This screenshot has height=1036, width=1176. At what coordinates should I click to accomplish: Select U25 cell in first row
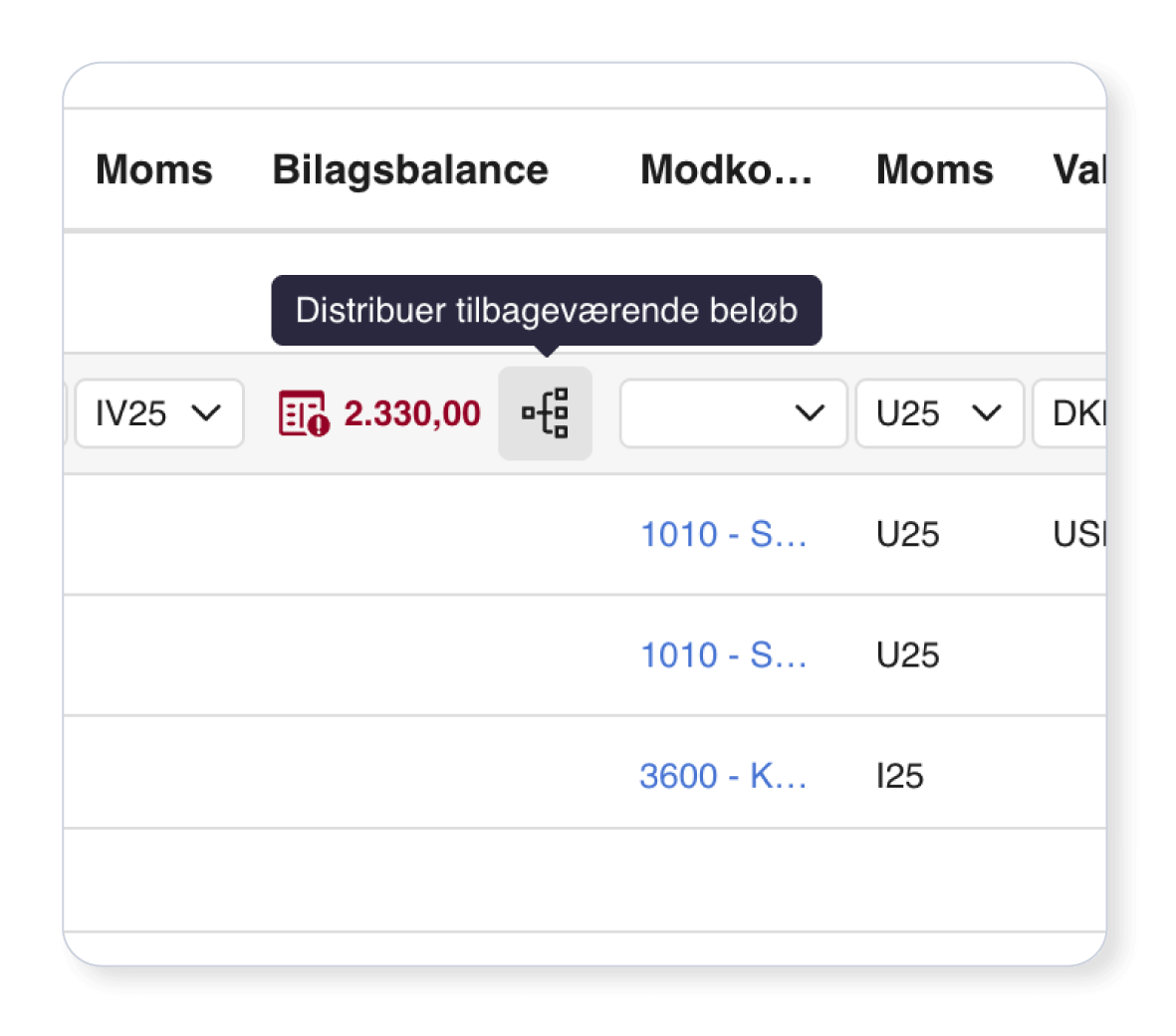[x=907, y=535]
